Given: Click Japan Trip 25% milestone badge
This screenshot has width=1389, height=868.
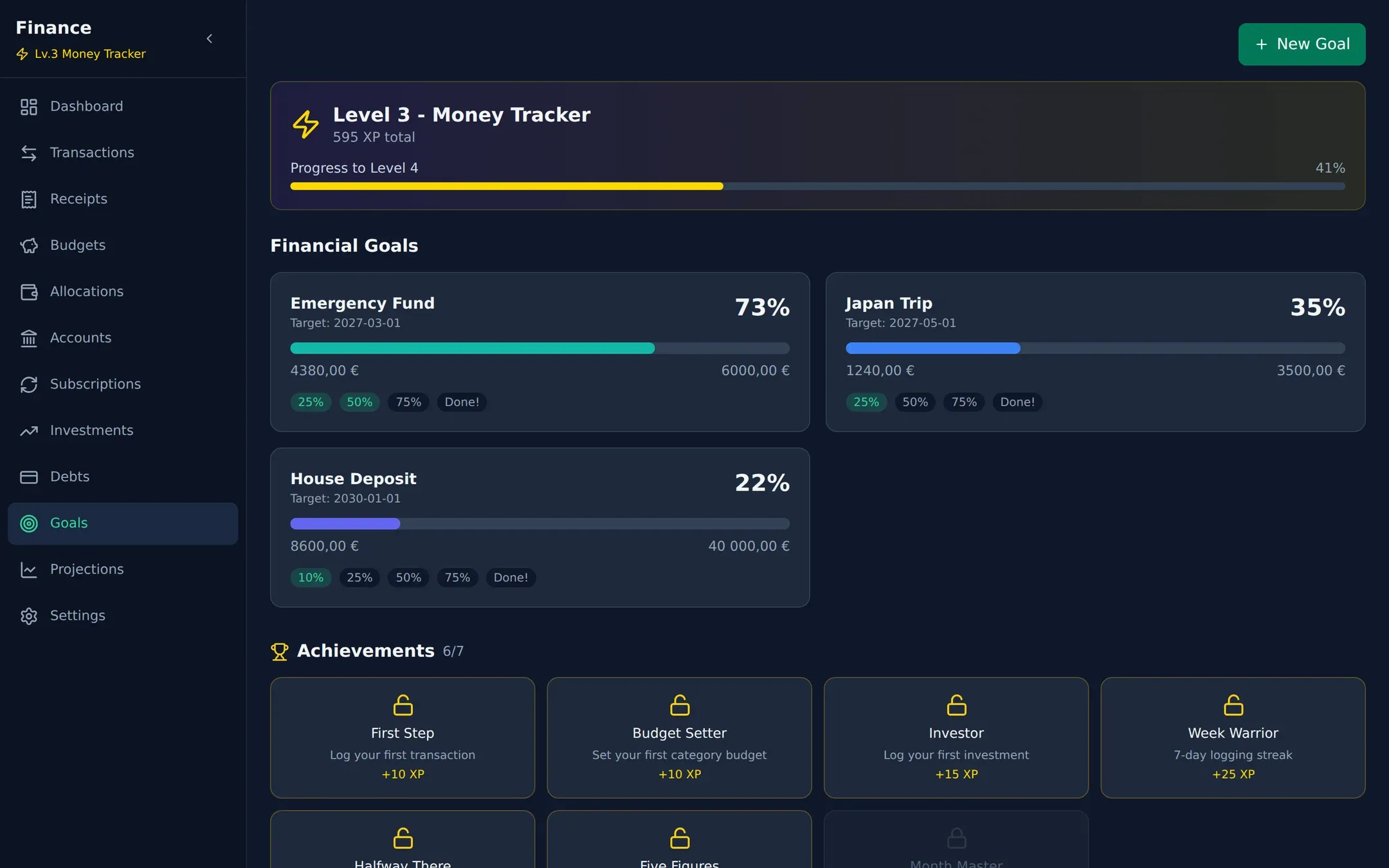Looking at the screenshot, I should pos(866,402).
